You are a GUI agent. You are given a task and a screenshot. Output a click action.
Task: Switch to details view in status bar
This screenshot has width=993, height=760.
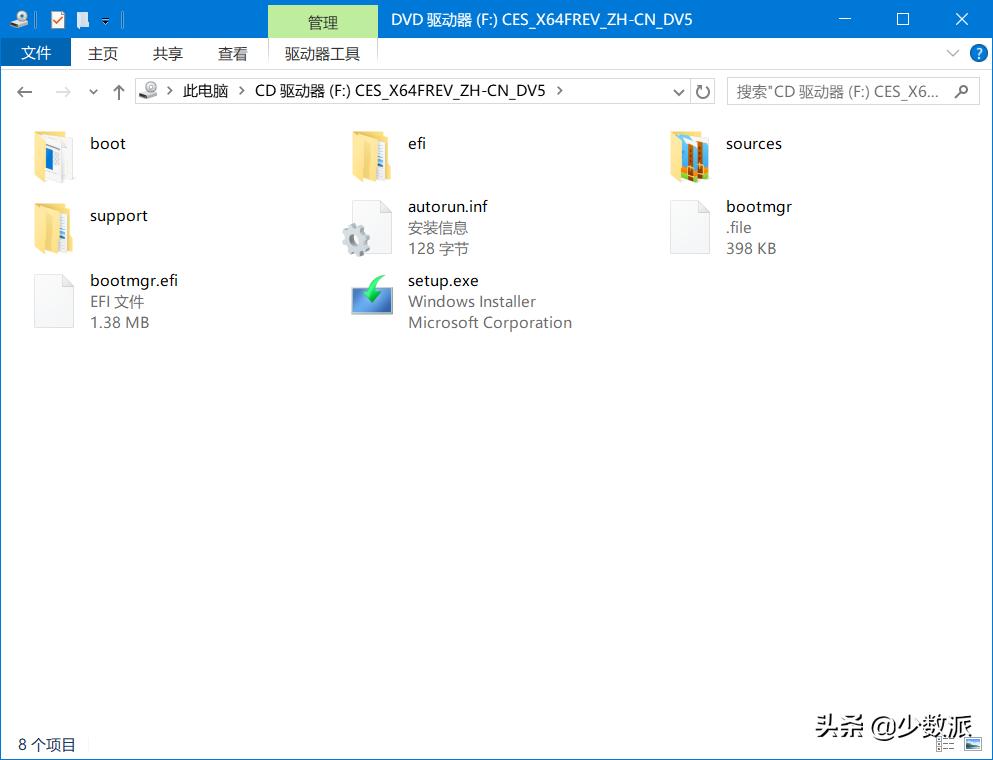click(x=945, y=744)
